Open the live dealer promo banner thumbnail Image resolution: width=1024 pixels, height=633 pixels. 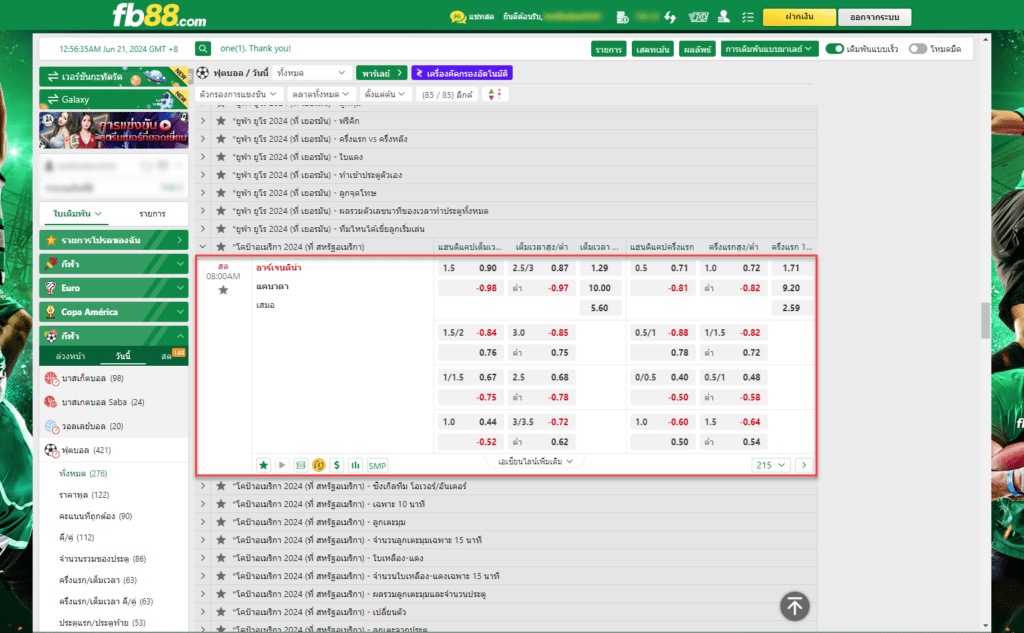click(114, 130)
